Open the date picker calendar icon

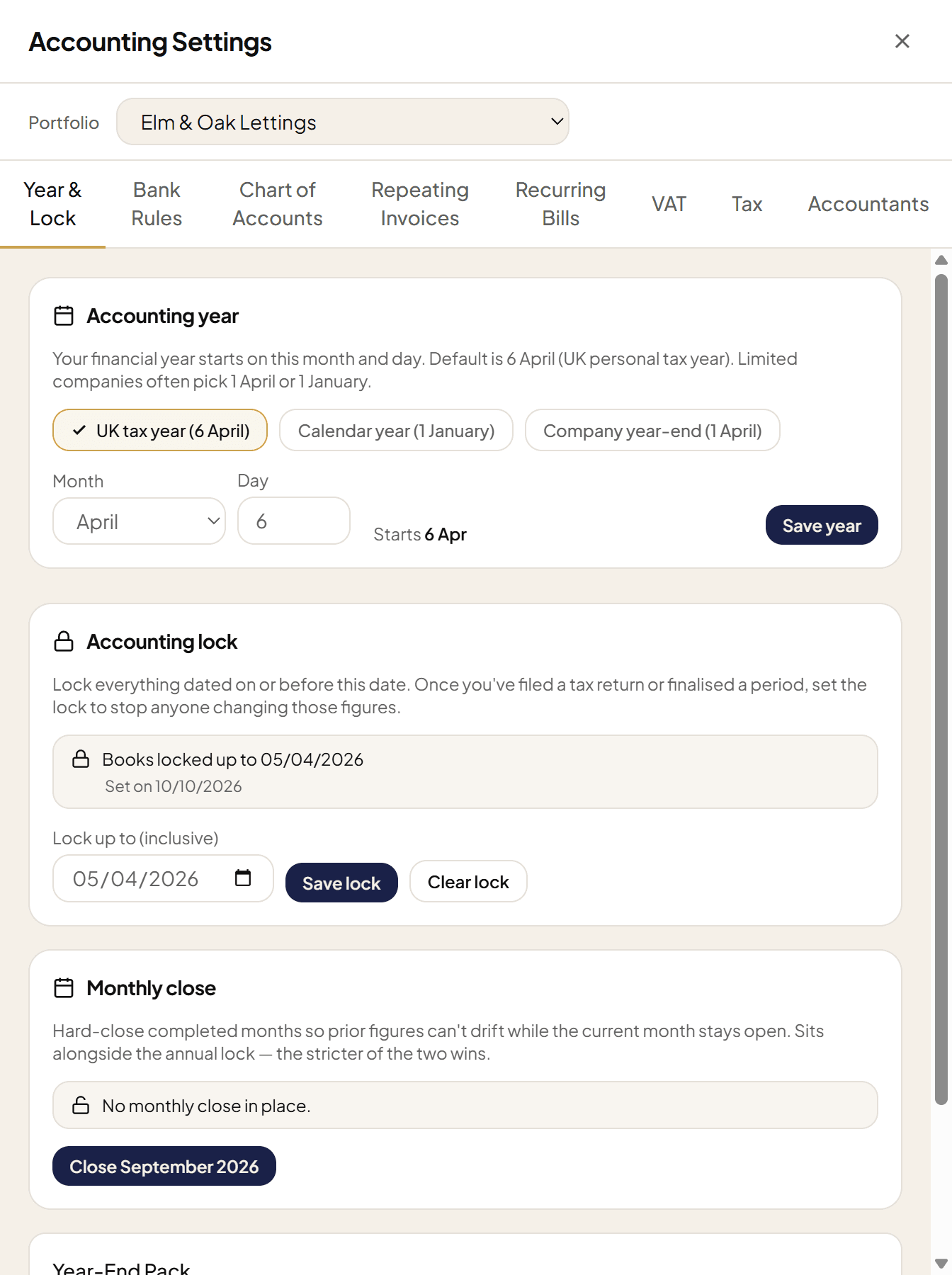click(x=243, y=878)
